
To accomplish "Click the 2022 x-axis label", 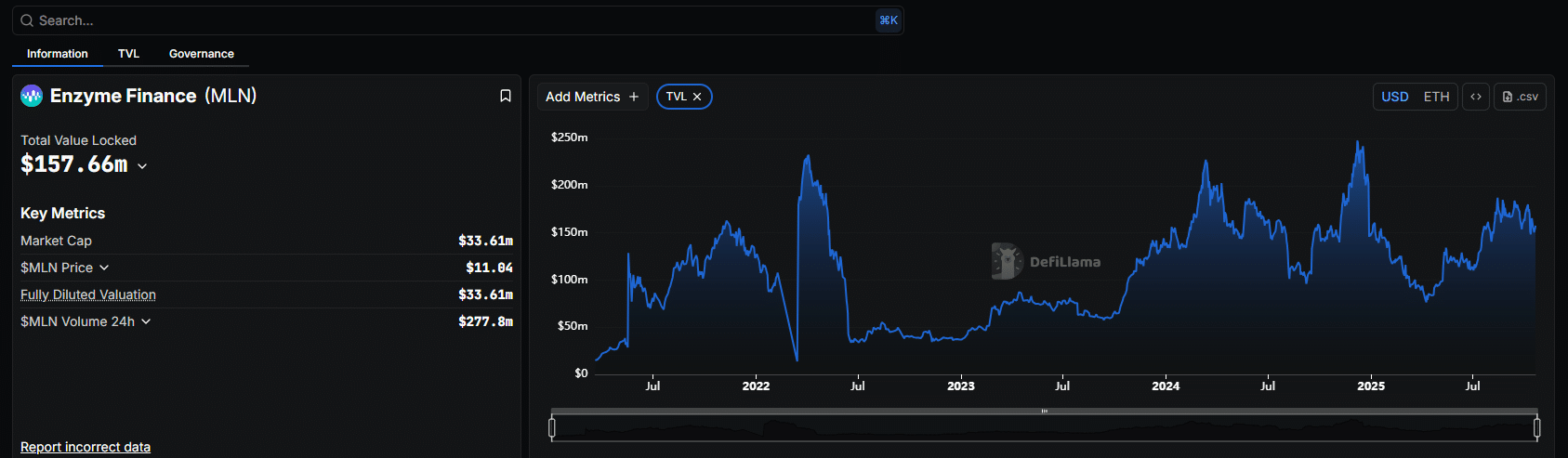I will [x=756, y=386].
